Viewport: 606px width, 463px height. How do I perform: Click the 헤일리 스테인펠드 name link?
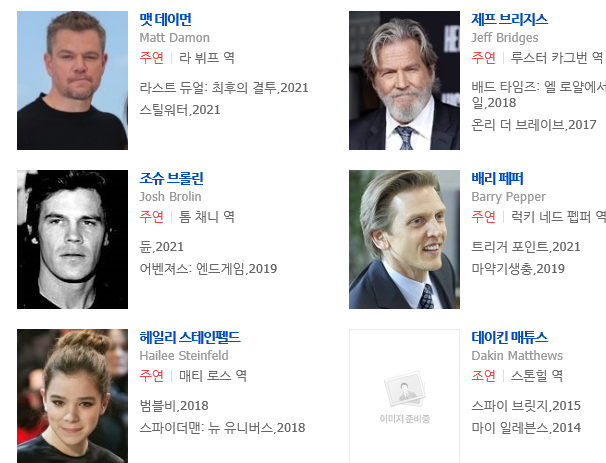[189, 337]
